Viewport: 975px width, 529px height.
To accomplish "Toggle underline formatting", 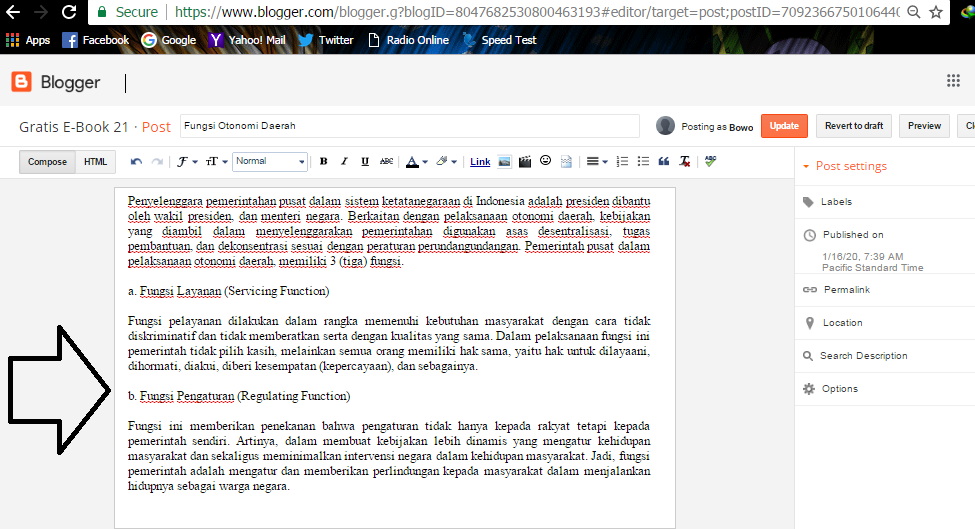I will (365, 162).
